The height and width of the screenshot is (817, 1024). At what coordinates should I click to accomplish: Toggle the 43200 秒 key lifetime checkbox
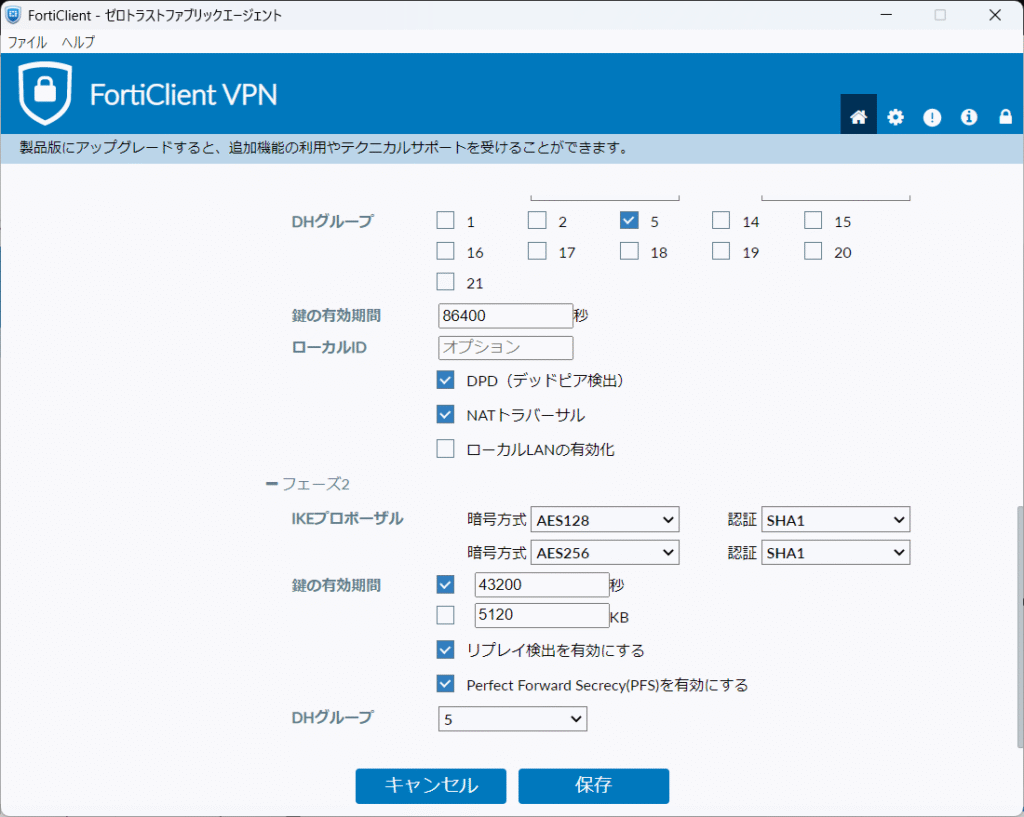pyautogui.click(x=445, y=584)
